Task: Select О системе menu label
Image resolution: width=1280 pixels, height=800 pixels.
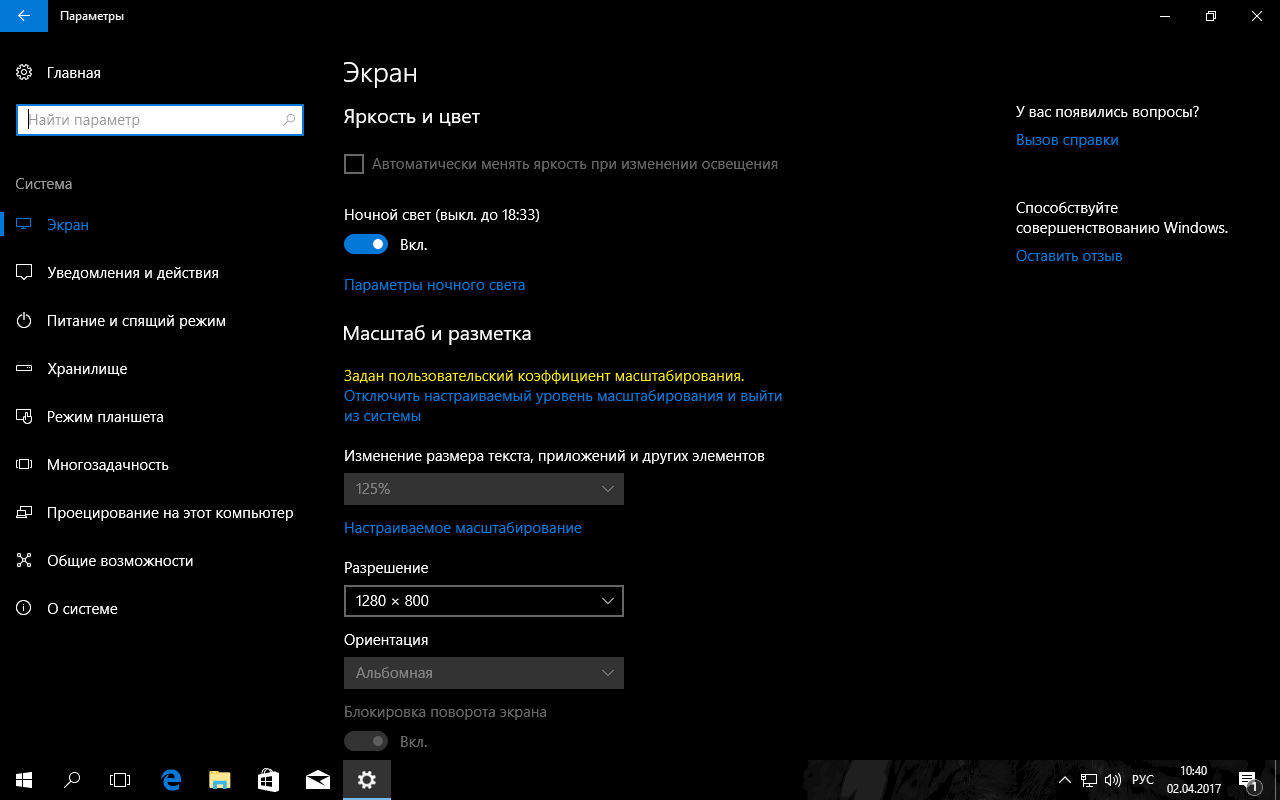Action: (82, 609)
